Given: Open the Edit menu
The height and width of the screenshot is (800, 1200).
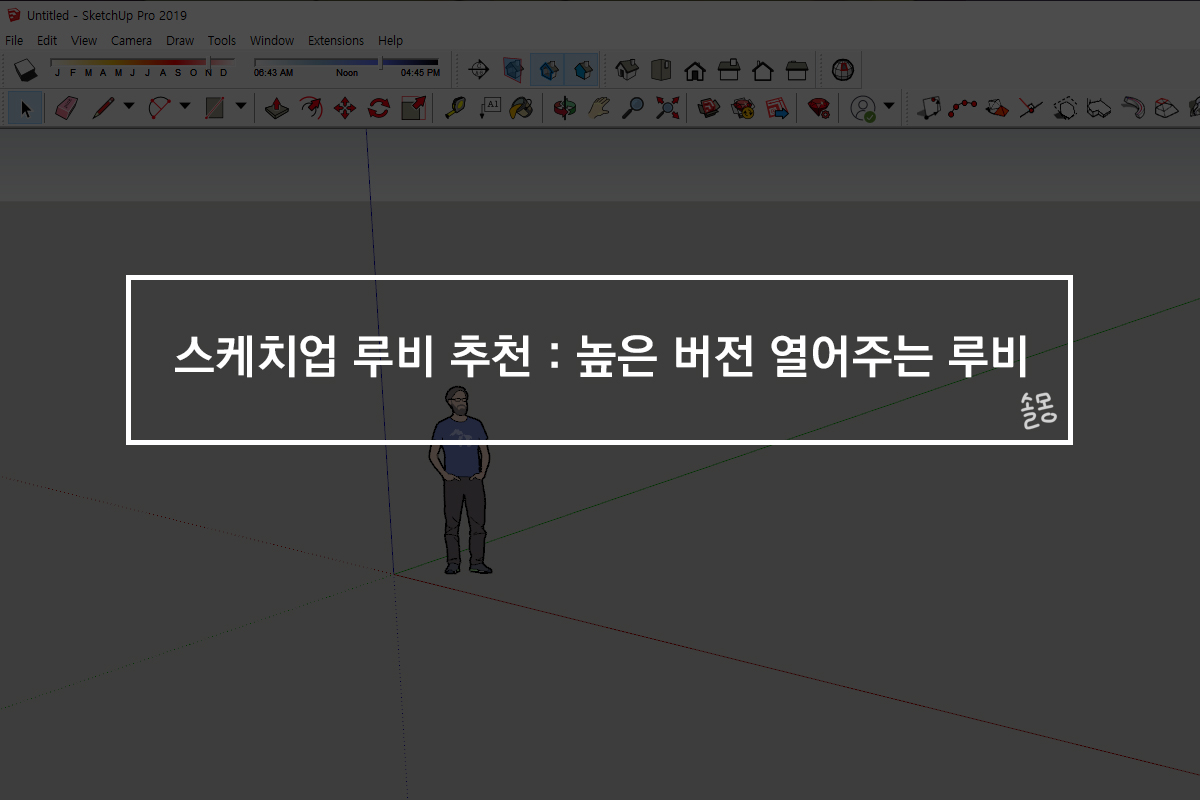Looking at the screenshot, I should tap(47, 40).
